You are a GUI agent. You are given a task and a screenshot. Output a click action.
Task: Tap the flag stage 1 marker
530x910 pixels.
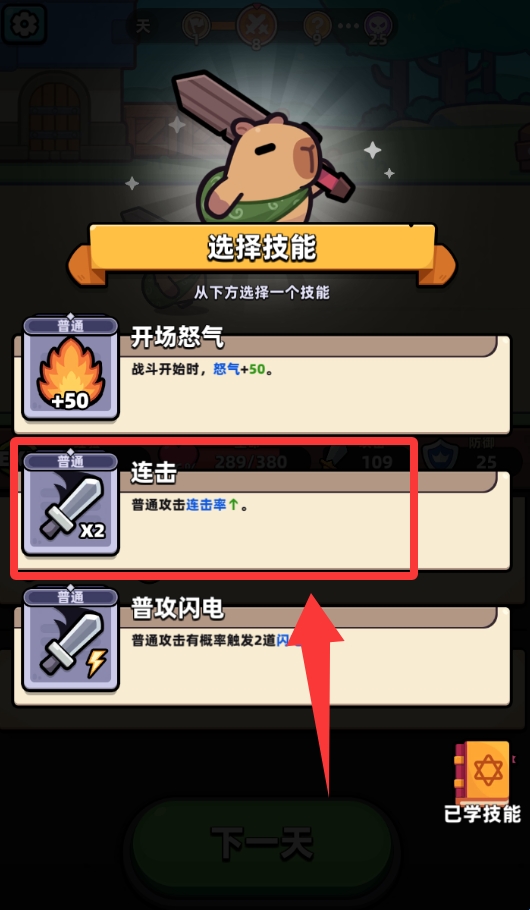pos(196,26)
